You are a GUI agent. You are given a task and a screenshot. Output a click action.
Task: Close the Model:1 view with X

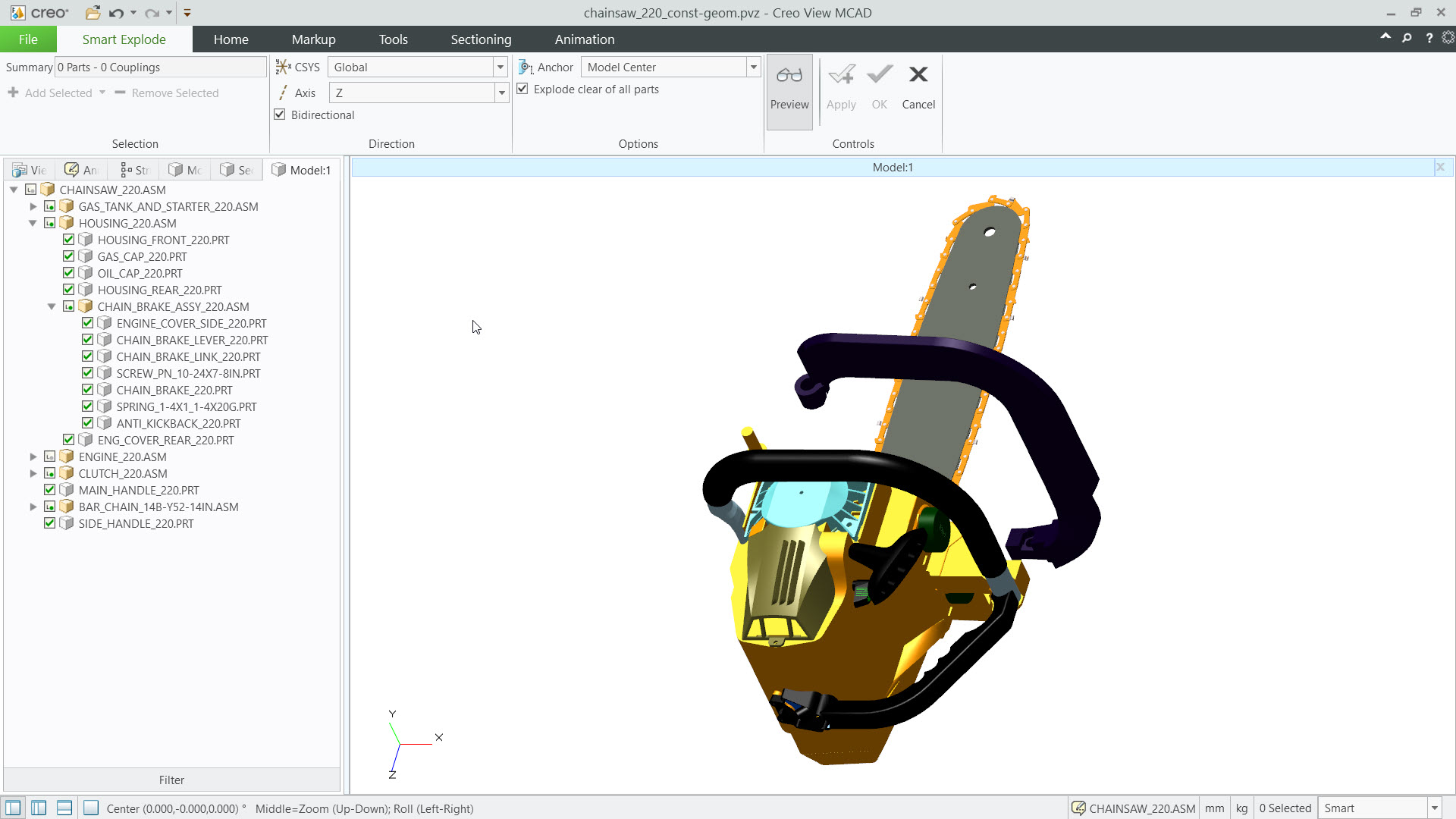(x=1440, y=167)
